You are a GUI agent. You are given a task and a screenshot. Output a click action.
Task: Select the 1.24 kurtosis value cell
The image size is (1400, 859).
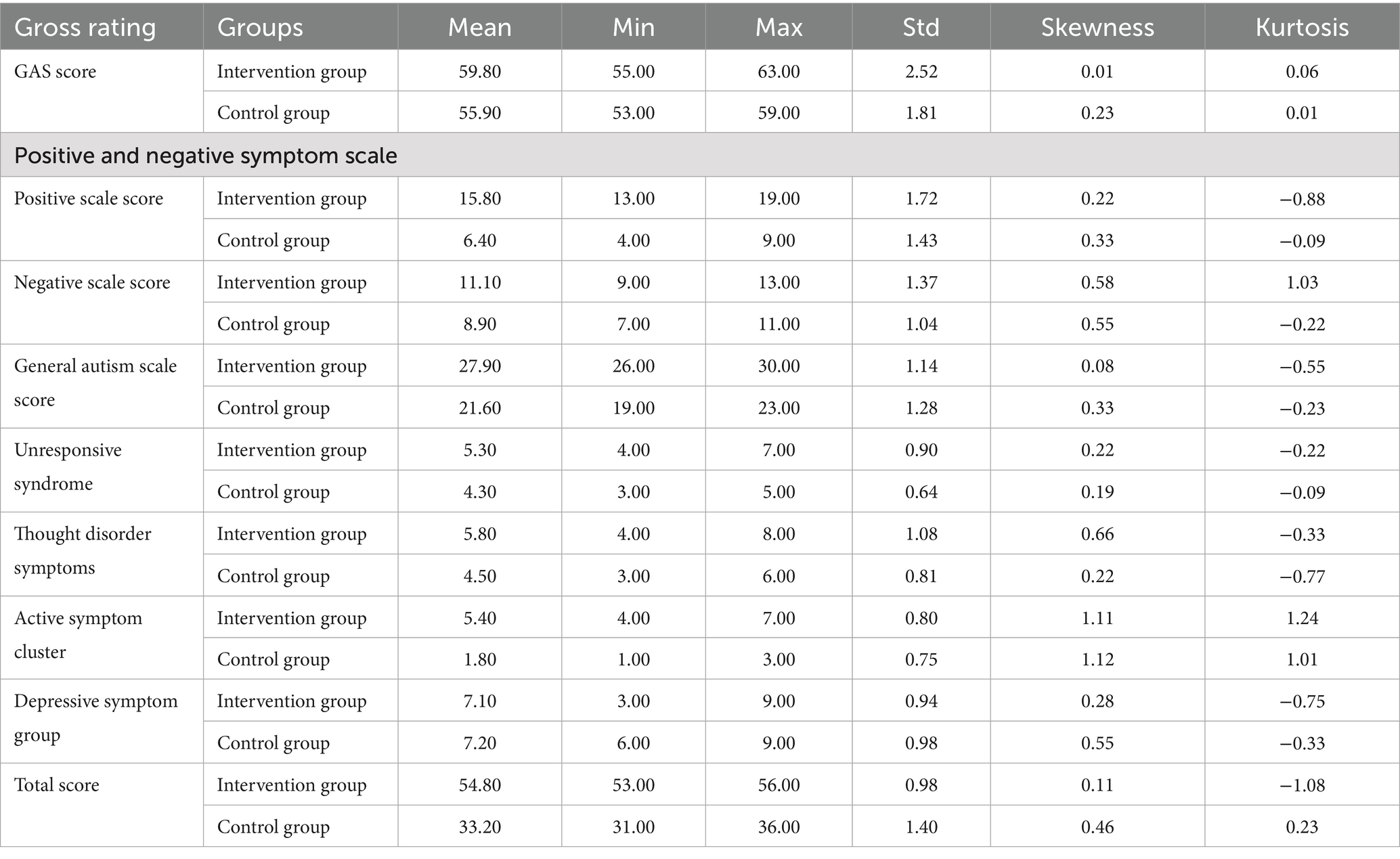(1302, 618)
